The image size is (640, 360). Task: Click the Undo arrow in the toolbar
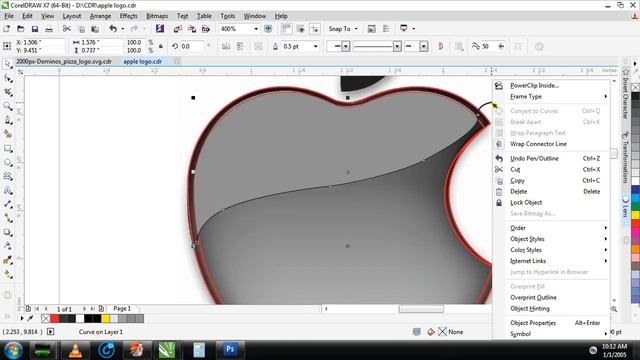113,29
